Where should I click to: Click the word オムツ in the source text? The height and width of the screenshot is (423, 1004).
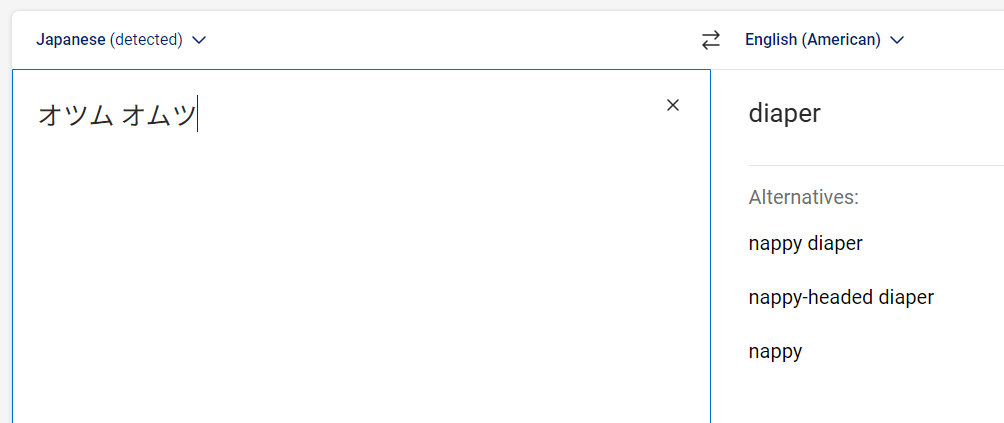[x=158, y=115]
